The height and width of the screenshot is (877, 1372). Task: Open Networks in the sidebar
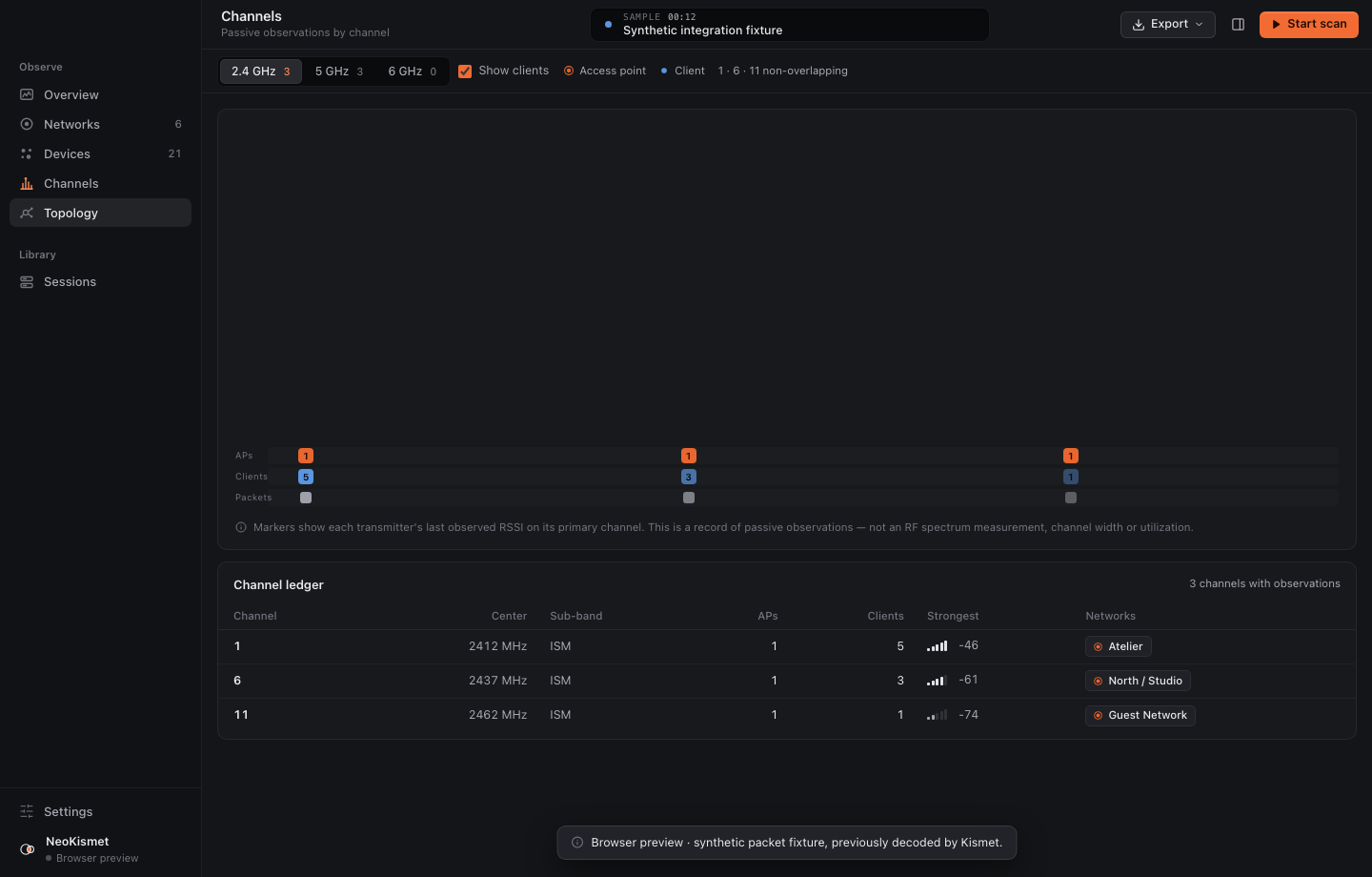click(x=100, y=124)
